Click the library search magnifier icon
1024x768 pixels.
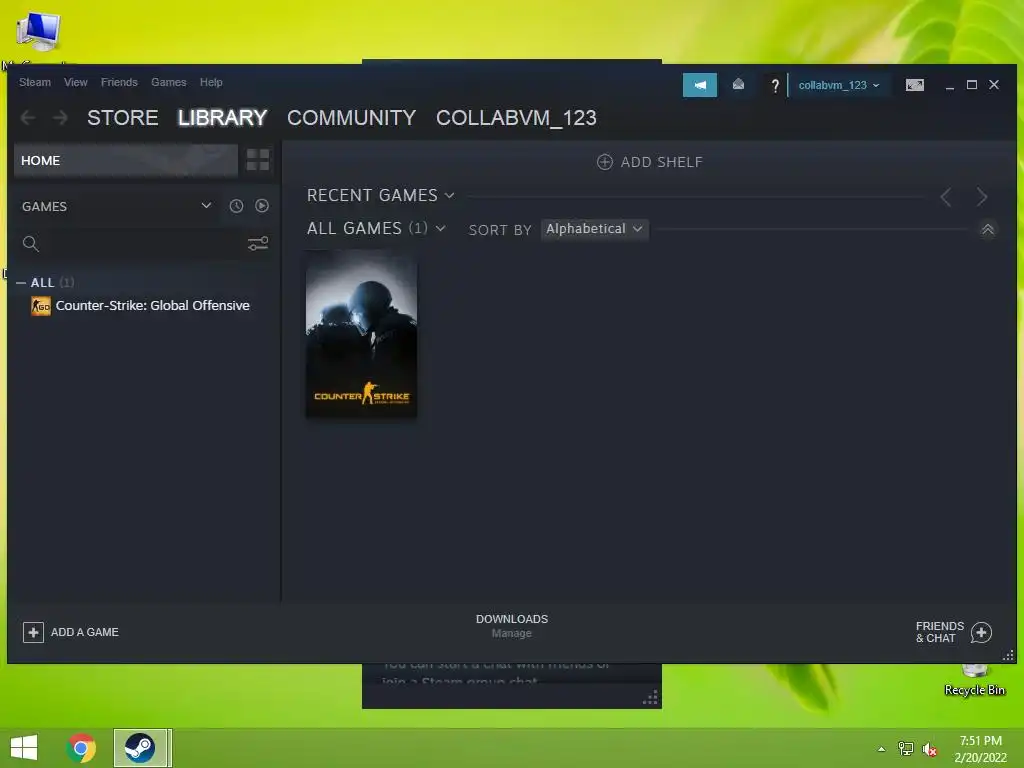tap(31, 244)
